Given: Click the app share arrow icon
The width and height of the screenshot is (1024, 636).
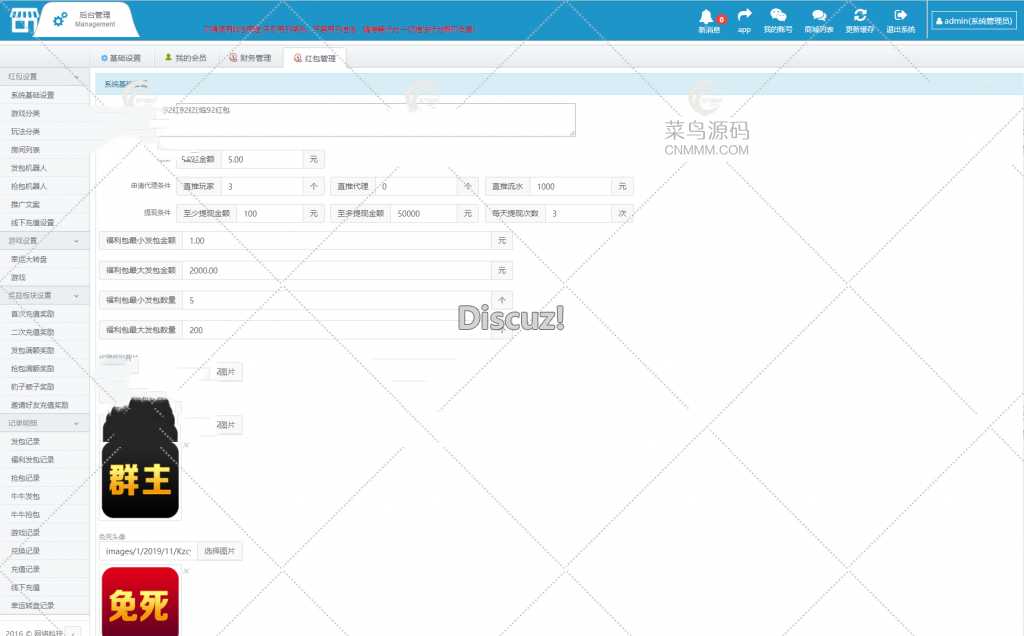Looking at the screenshot, I should click(x=744, y=16).
